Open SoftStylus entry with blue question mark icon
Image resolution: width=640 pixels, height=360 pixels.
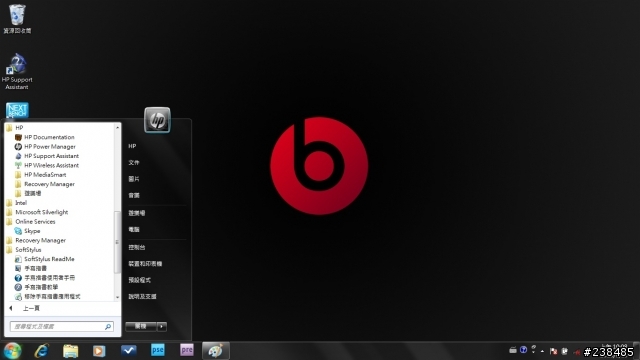44,278
